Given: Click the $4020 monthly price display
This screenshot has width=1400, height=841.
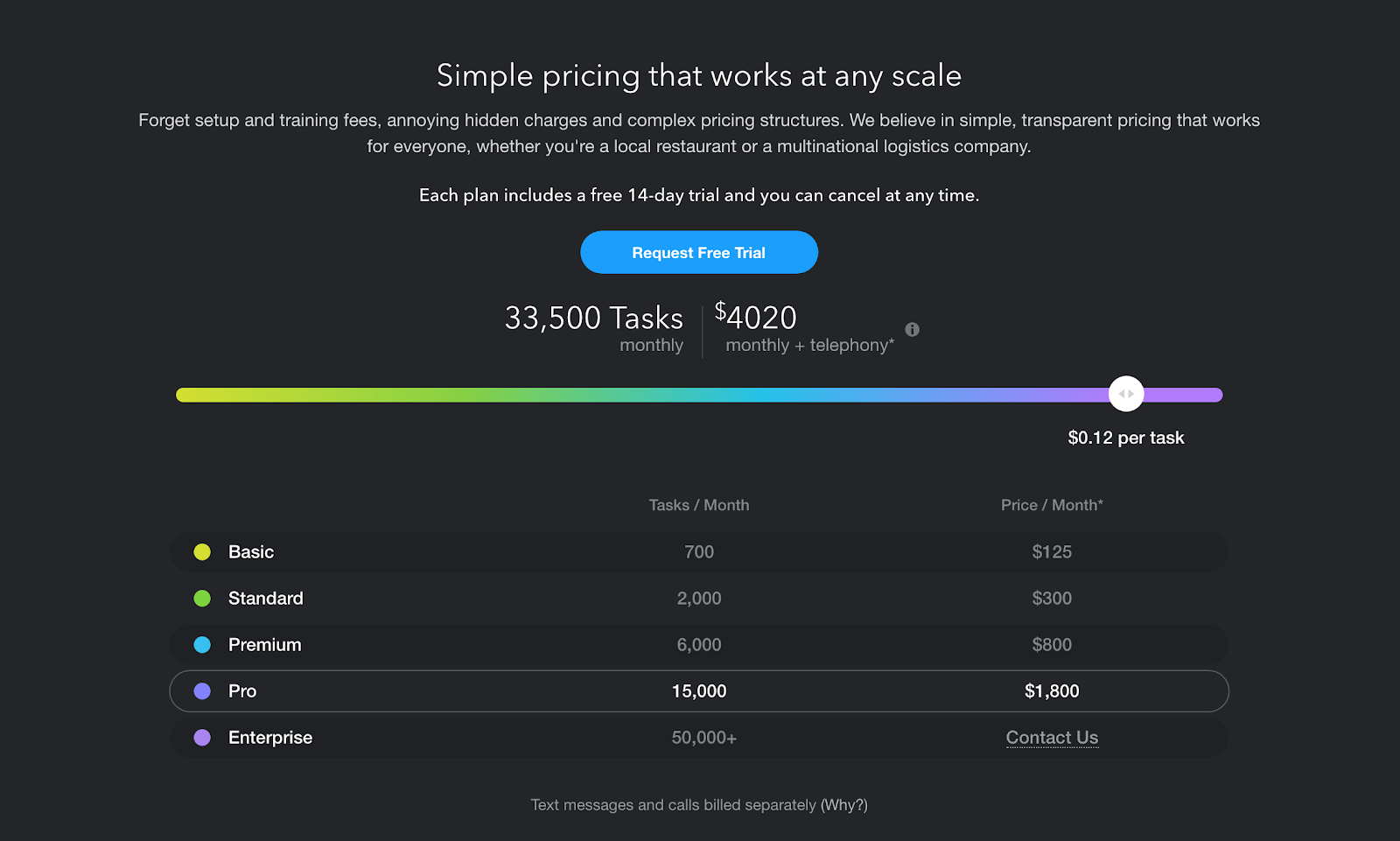Looking at the screenshot, I should click(756, 318).
